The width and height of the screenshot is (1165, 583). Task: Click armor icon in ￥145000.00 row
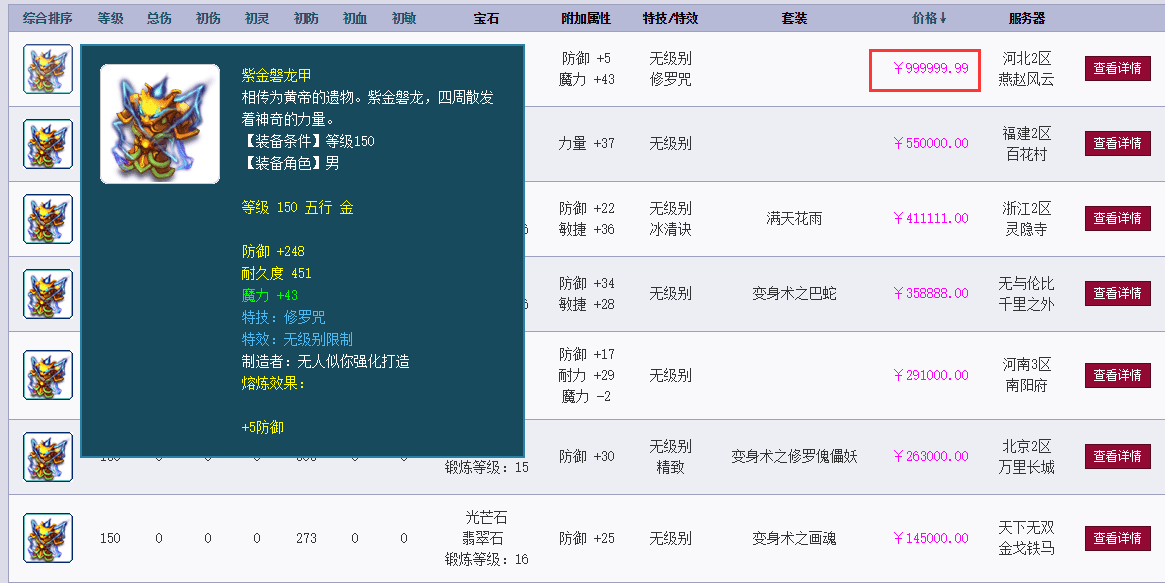coord(48,538)
